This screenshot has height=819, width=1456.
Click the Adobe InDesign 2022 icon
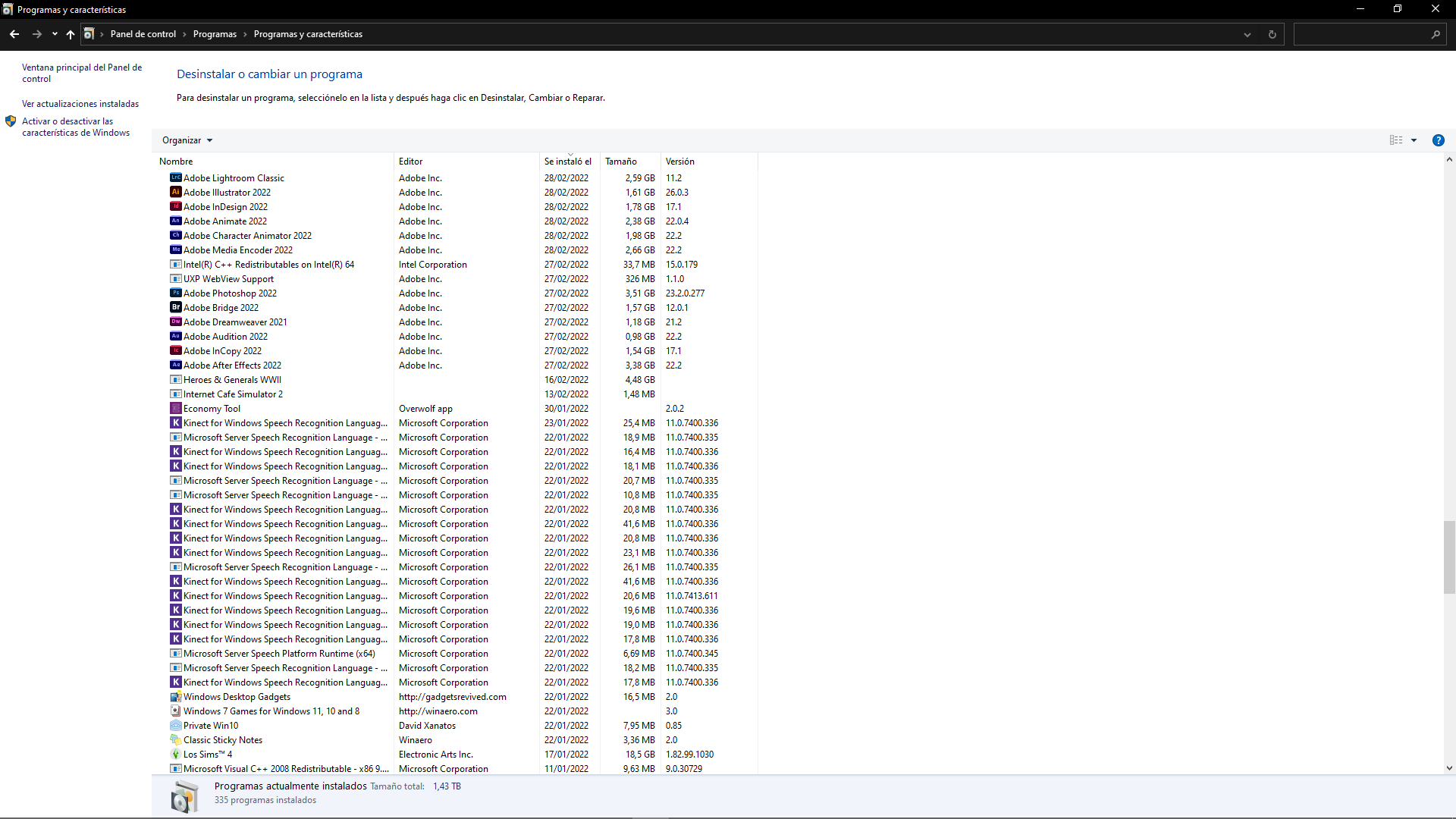click(x=176, y=206)
